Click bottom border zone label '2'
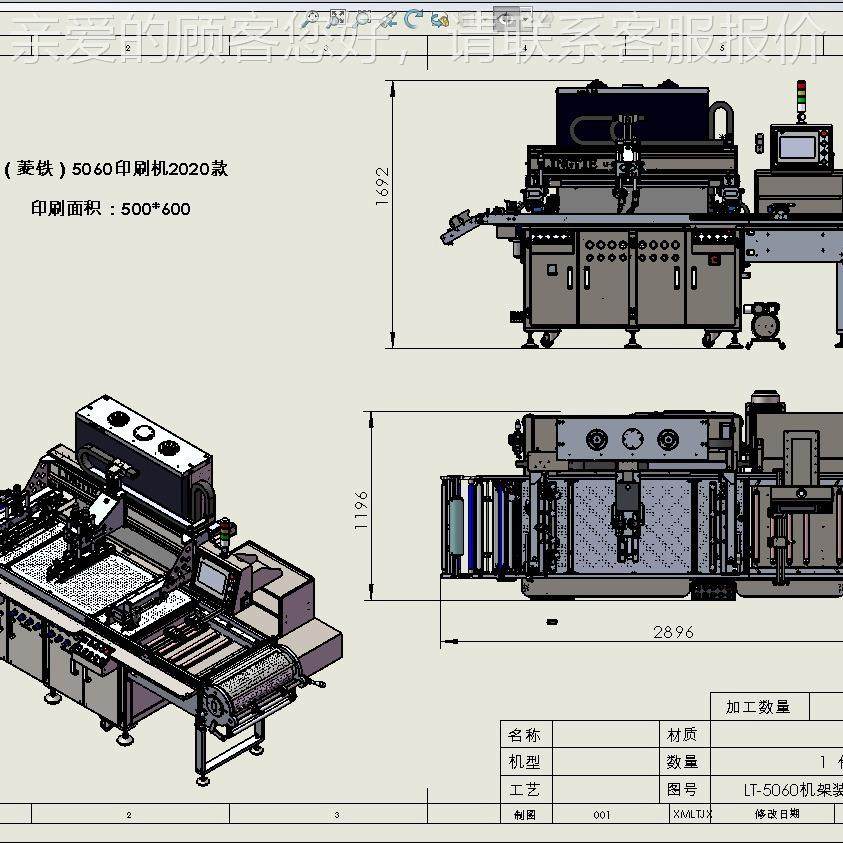 click(x=129, y=815)
